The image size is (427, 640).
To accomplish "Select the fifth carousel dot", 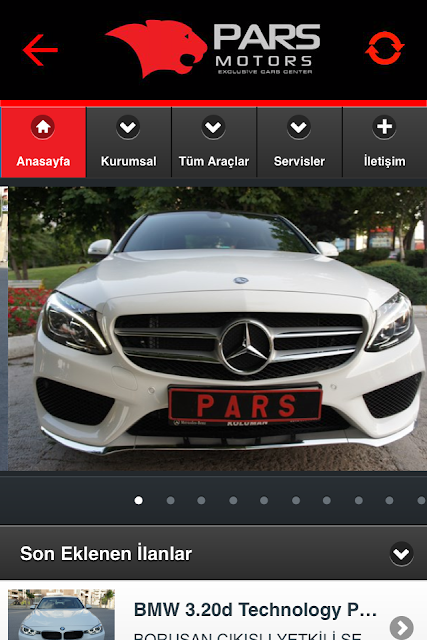I will pyautogui.click(x=264, y=500).
